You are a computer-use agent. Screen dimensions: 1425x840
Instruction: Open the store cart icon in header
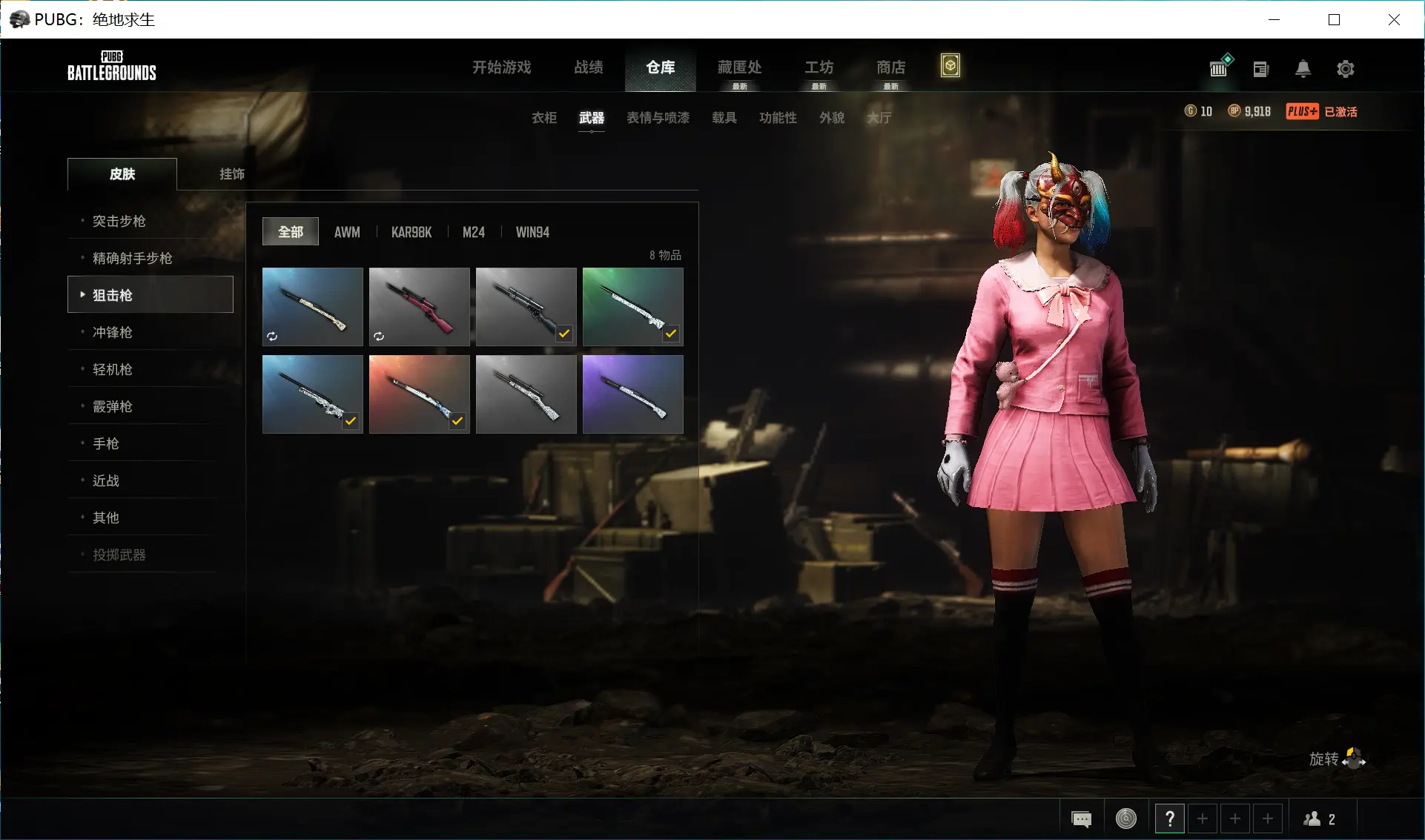(1219, 67)
